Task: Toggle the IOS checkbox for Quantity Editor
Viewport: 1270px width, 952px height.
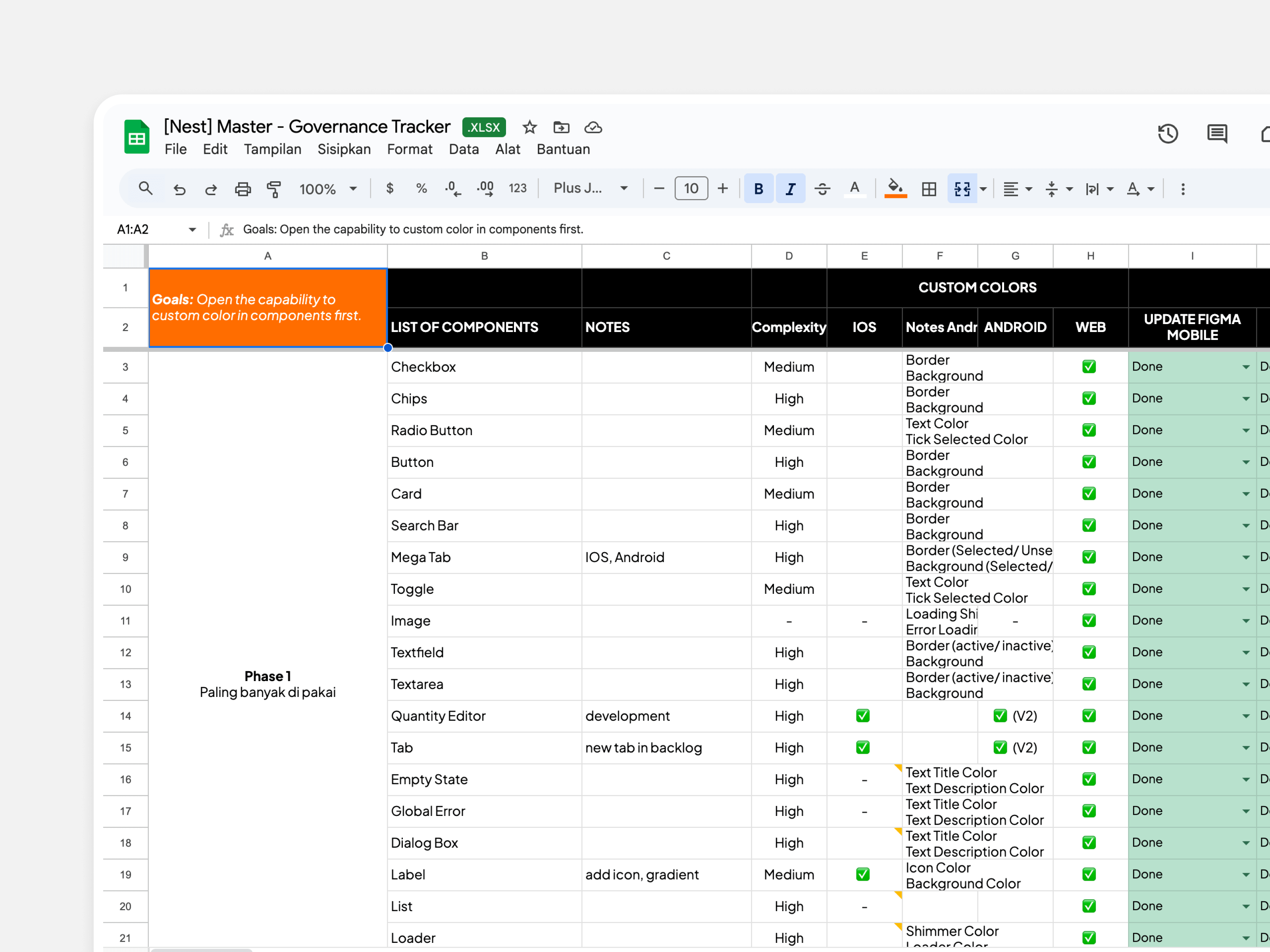Action: [x=862, y=716]
